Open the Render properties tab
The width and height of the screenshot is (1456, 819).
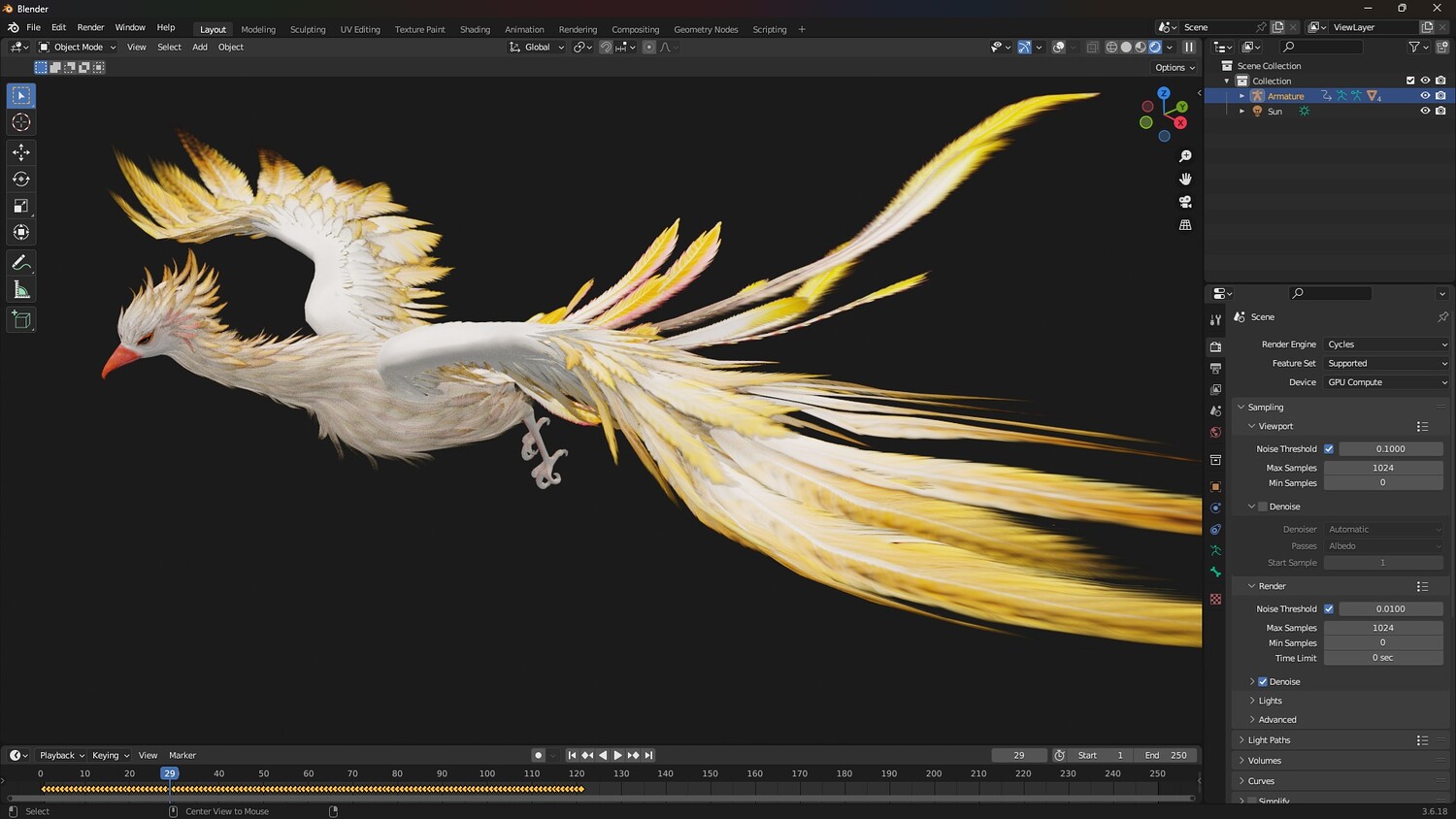tap(1215, 346)
